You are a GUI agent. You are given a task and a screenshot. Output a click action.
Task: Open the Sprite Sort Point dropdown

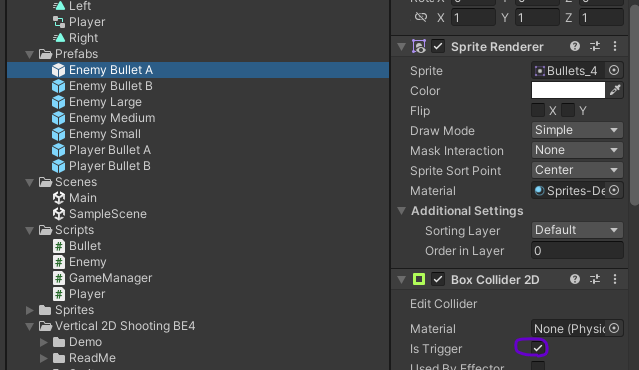(577, 170)
